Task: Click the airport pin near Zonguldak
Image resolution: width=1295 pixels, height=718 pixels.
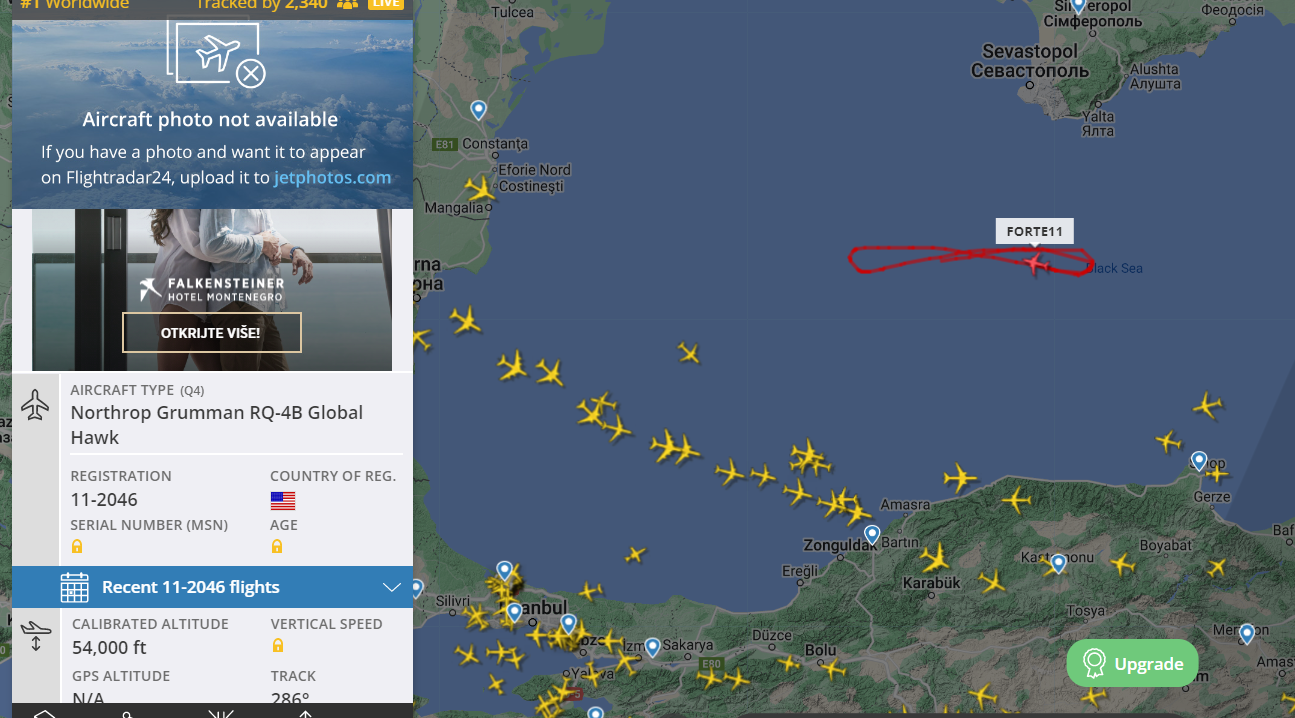Action: (x=872, y=535)
